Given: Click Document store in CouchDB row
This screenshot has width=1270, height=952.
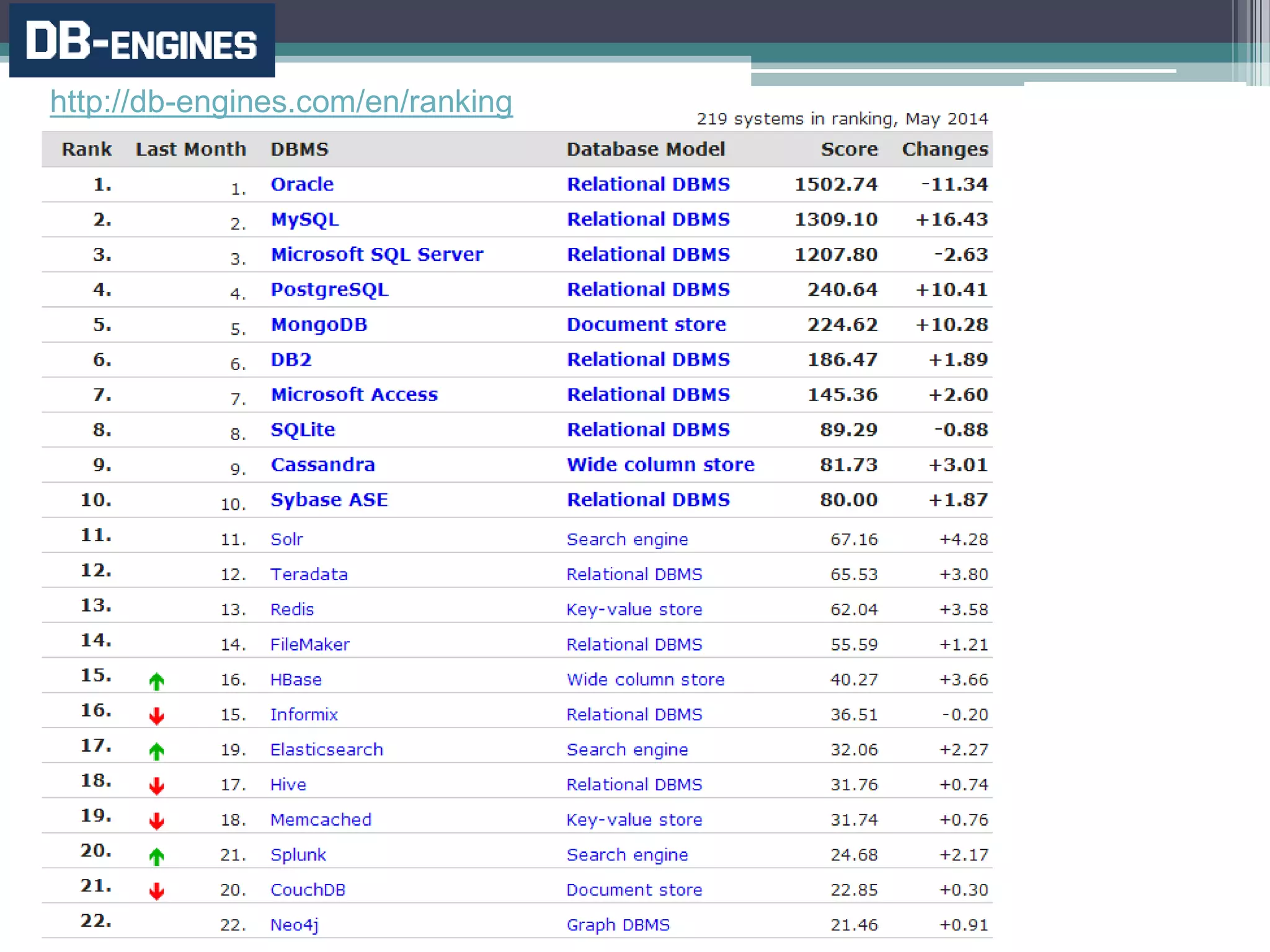Looking at the screenshot, I should (634, 890).
